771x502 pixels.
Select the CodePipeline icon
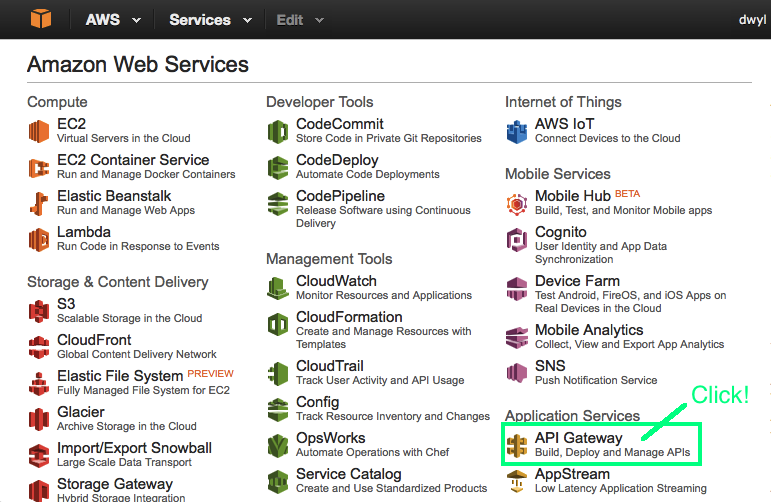(278, 204)
